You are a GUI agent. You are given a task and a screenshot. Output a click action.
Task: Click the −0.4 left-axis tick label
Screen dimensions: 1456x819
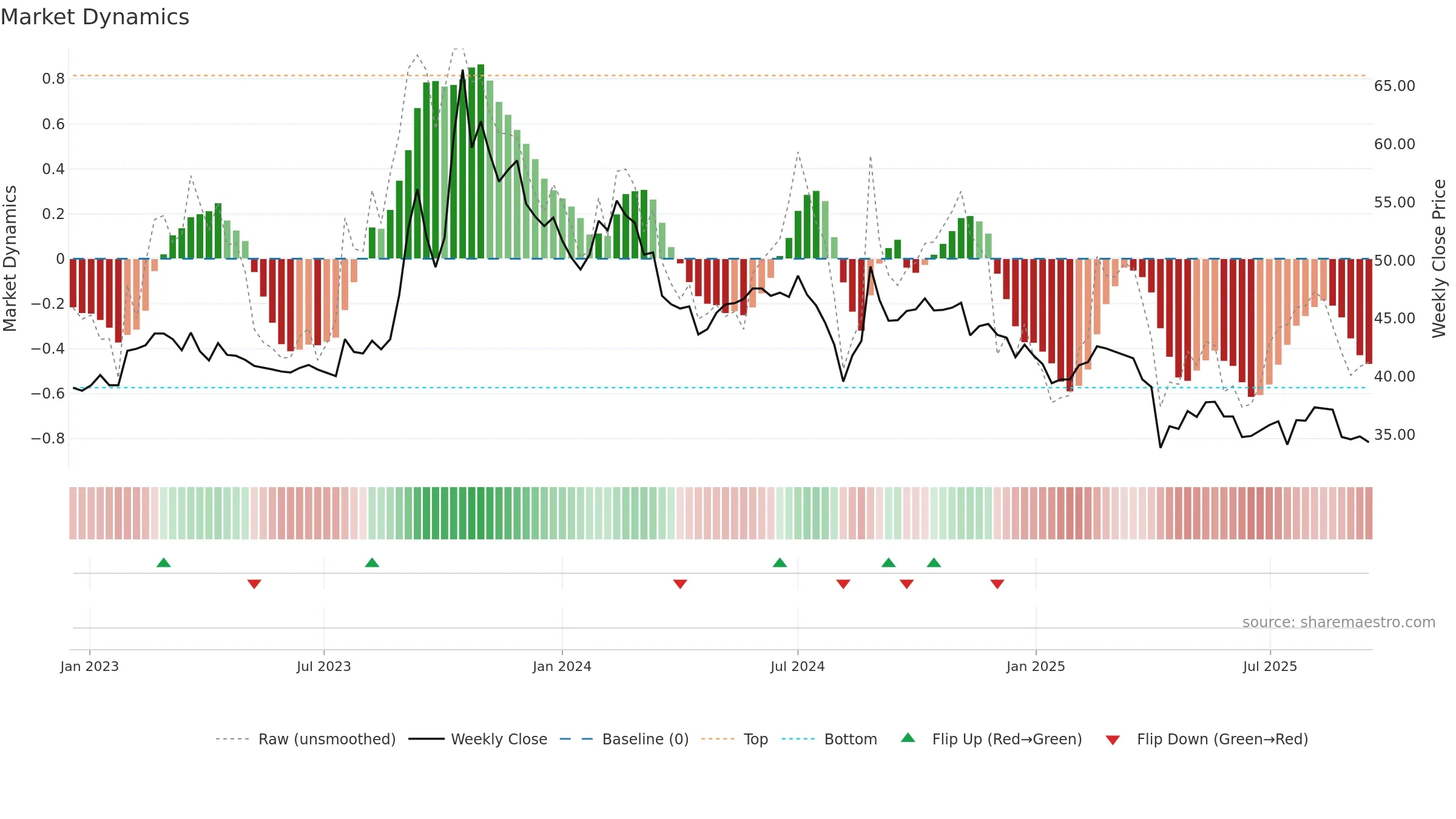pyautogui.click(x=48, y=349)
